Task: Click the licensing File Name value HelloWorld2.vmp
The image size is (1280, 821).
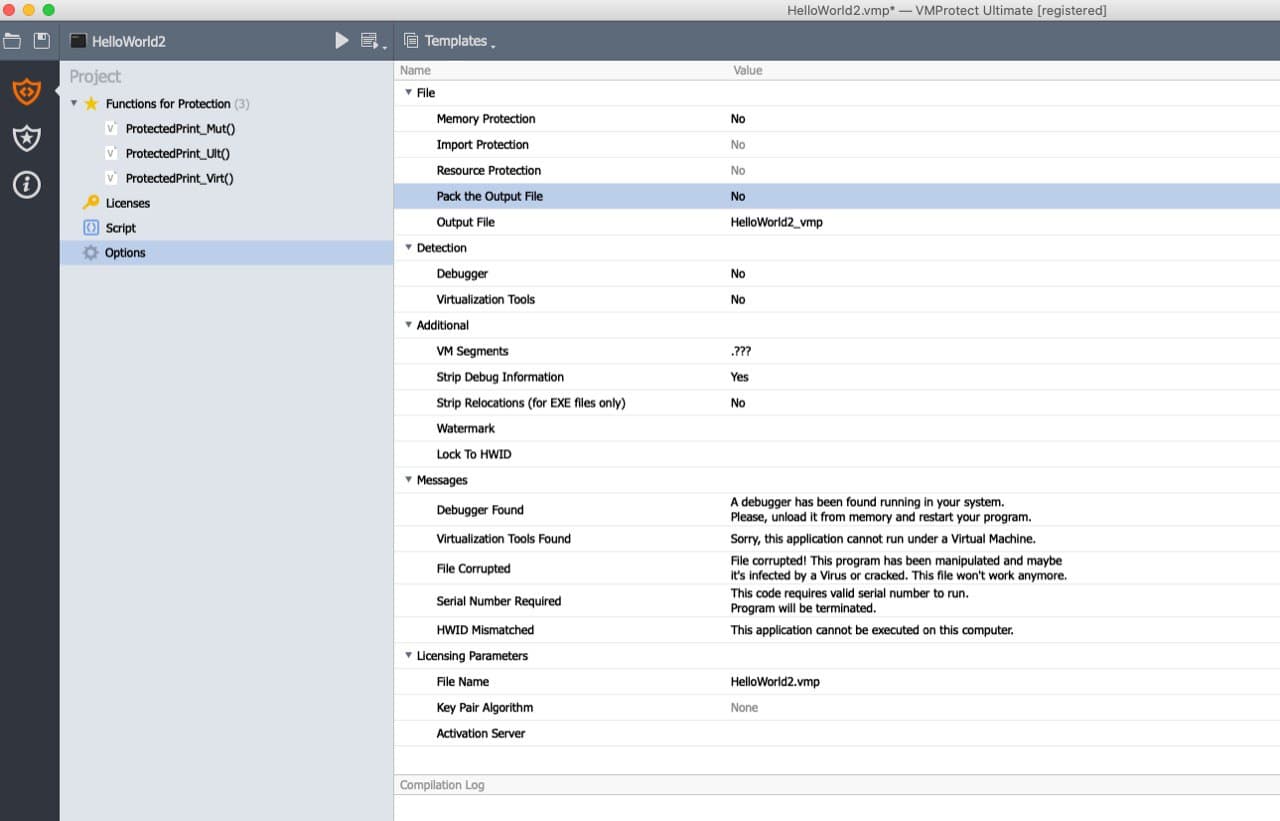Action: pyautogui.click(x=775, y=682)
